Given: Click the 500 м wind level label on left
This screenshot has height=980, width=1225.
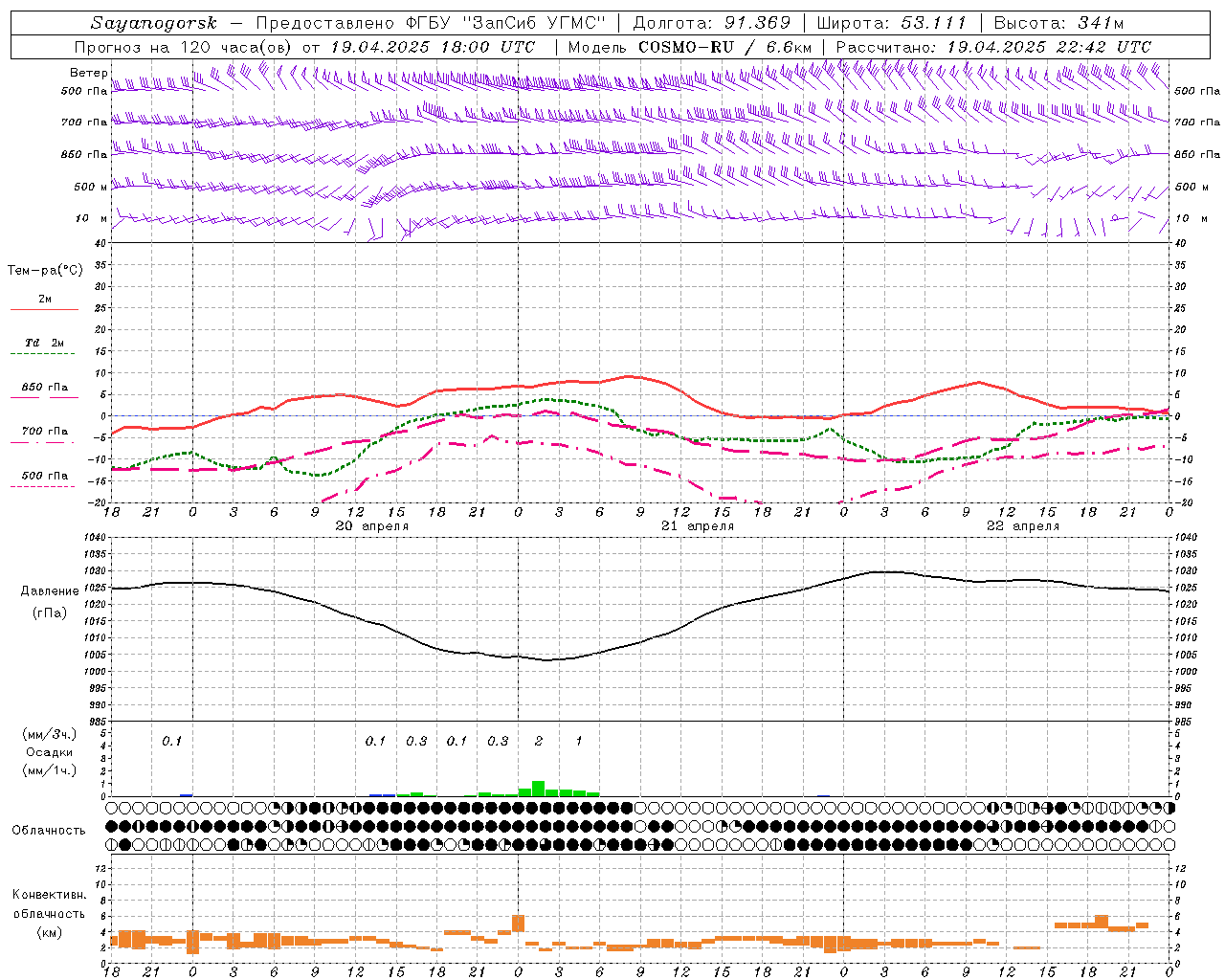Looking at the screenshot, I should (x=91, y=188).
